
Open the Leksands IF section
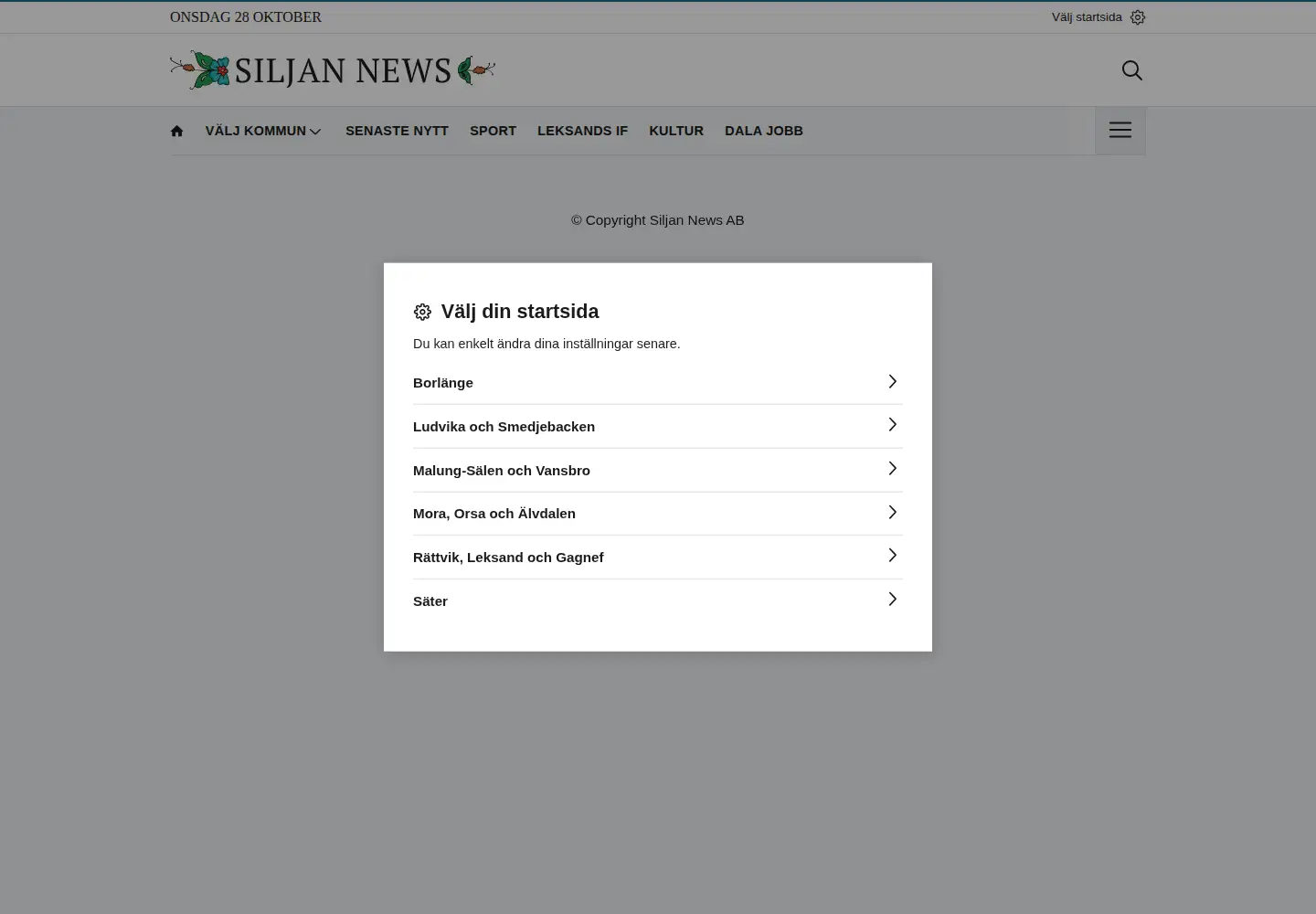pyautogui.click(x=582, y=131)
